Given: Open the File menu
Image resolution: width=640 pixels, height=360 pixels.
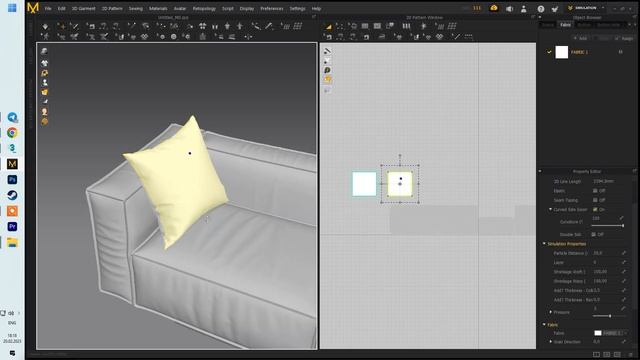Looking at the screenshot, I should pyautogui.click(x=48, y=9).
